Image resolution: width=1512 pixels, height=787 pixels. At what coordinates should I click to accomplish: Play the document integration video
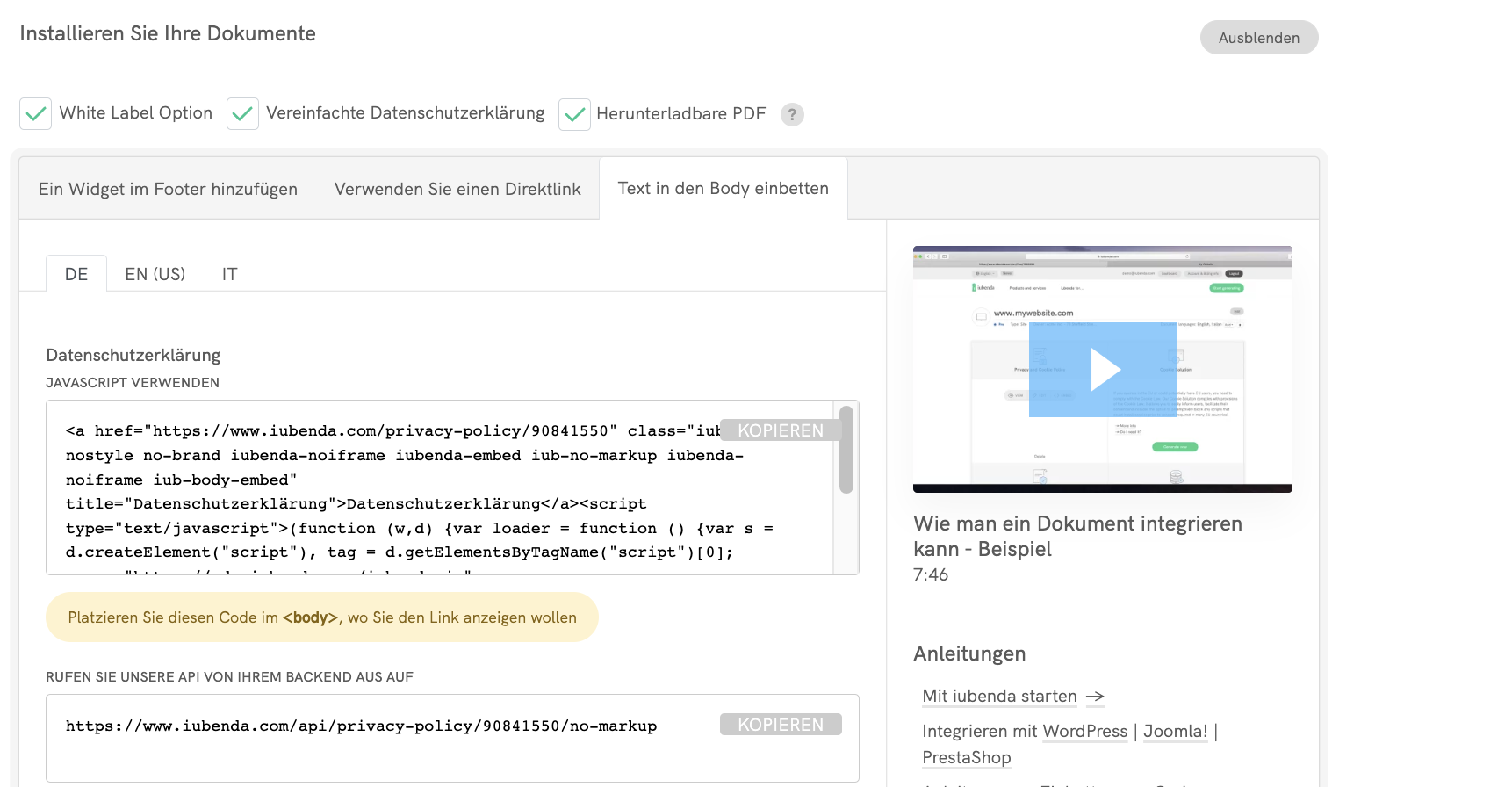pyautogui.click(x=1103, y=370)
